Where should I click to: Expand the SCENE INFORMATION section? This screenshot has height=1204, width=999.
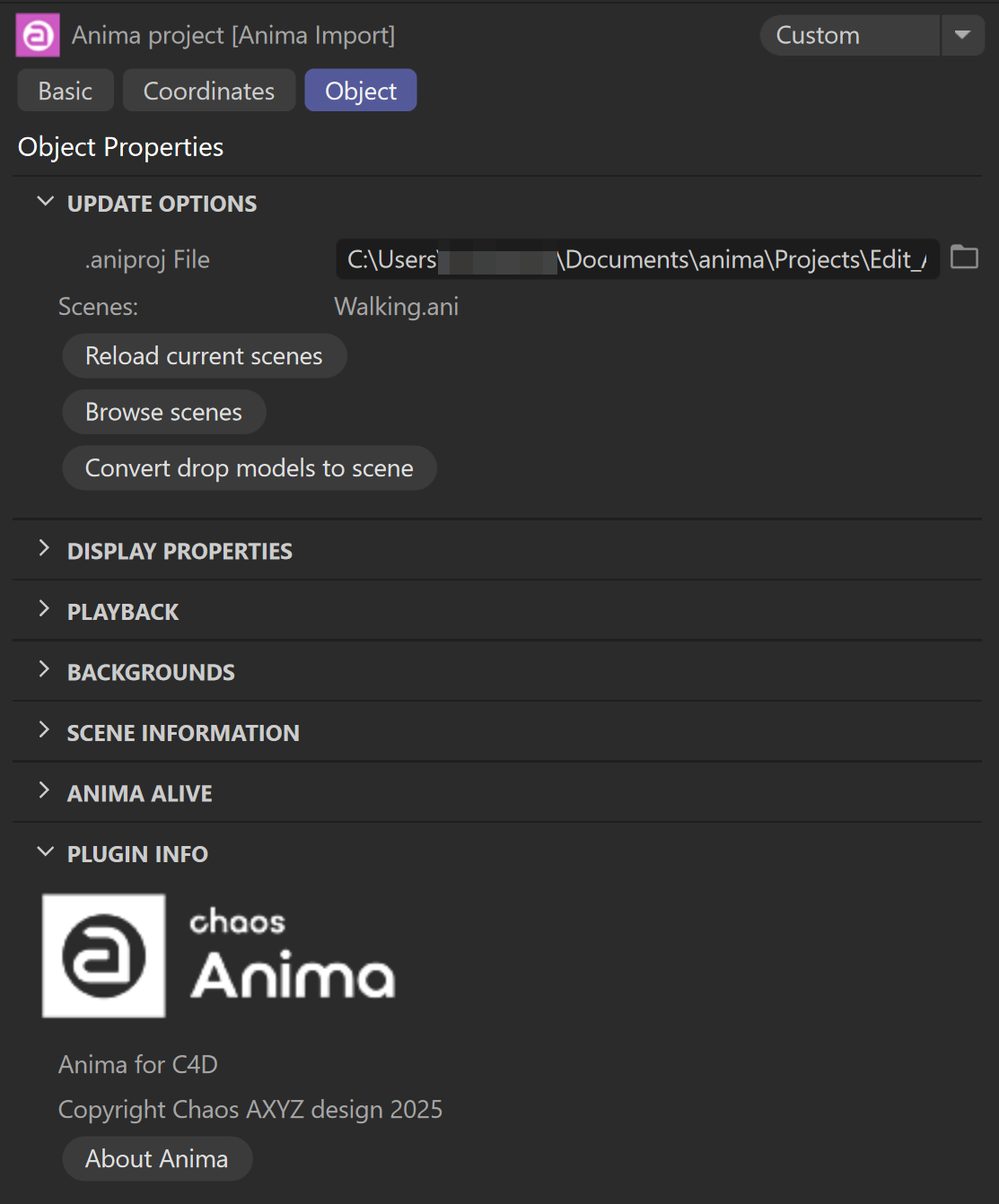(x=44, y=731)
